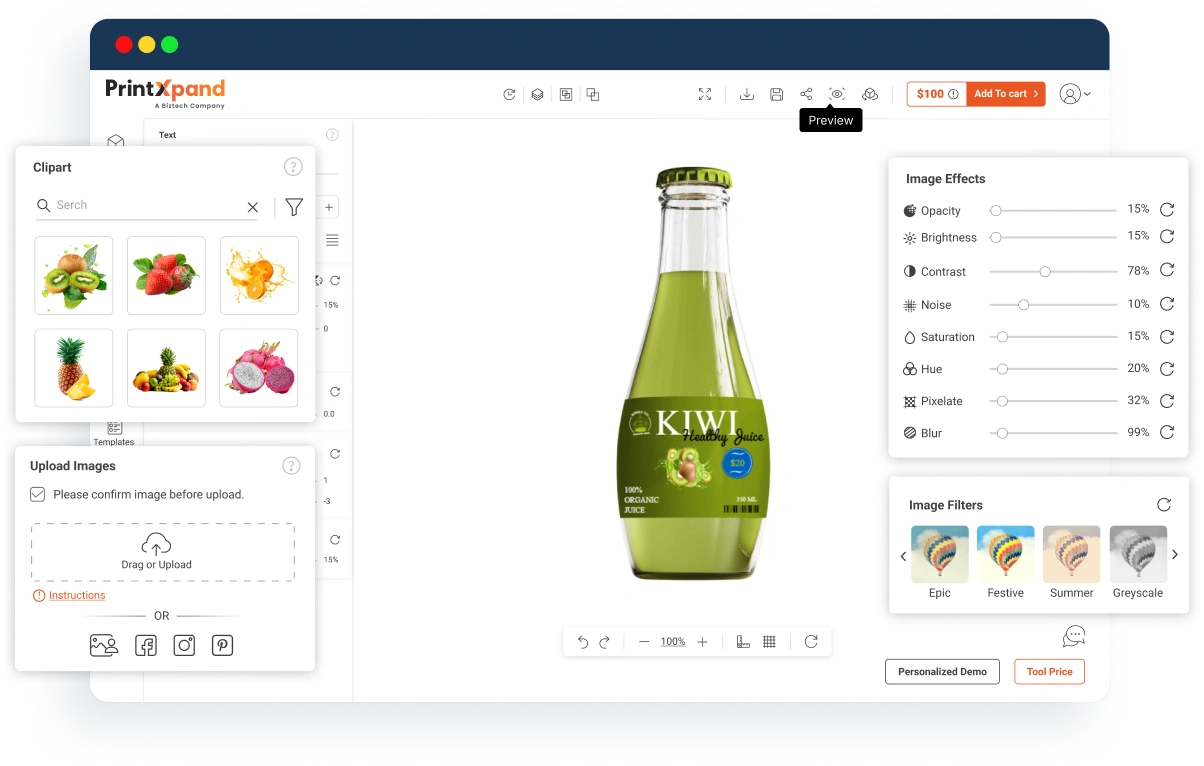The height and width of the screenshot is (766, 1204).
Task: Click the Add To cart button
Action: (1006, 94)
